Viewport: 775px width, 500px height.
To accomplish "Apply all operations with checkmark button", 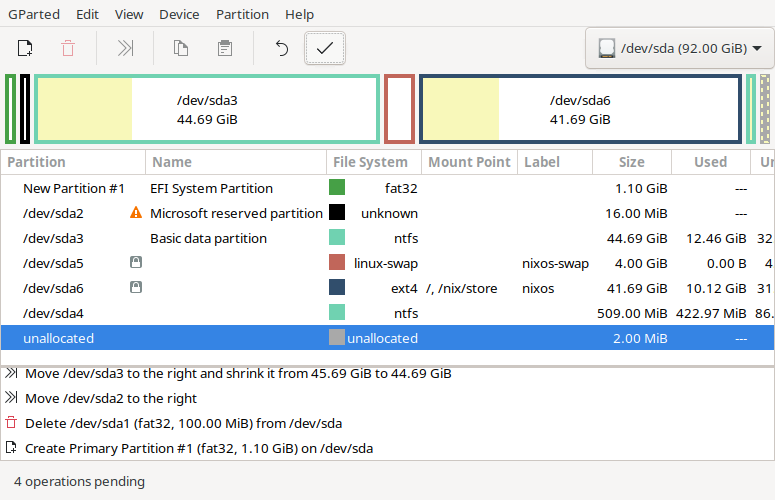I will point(325,48).
